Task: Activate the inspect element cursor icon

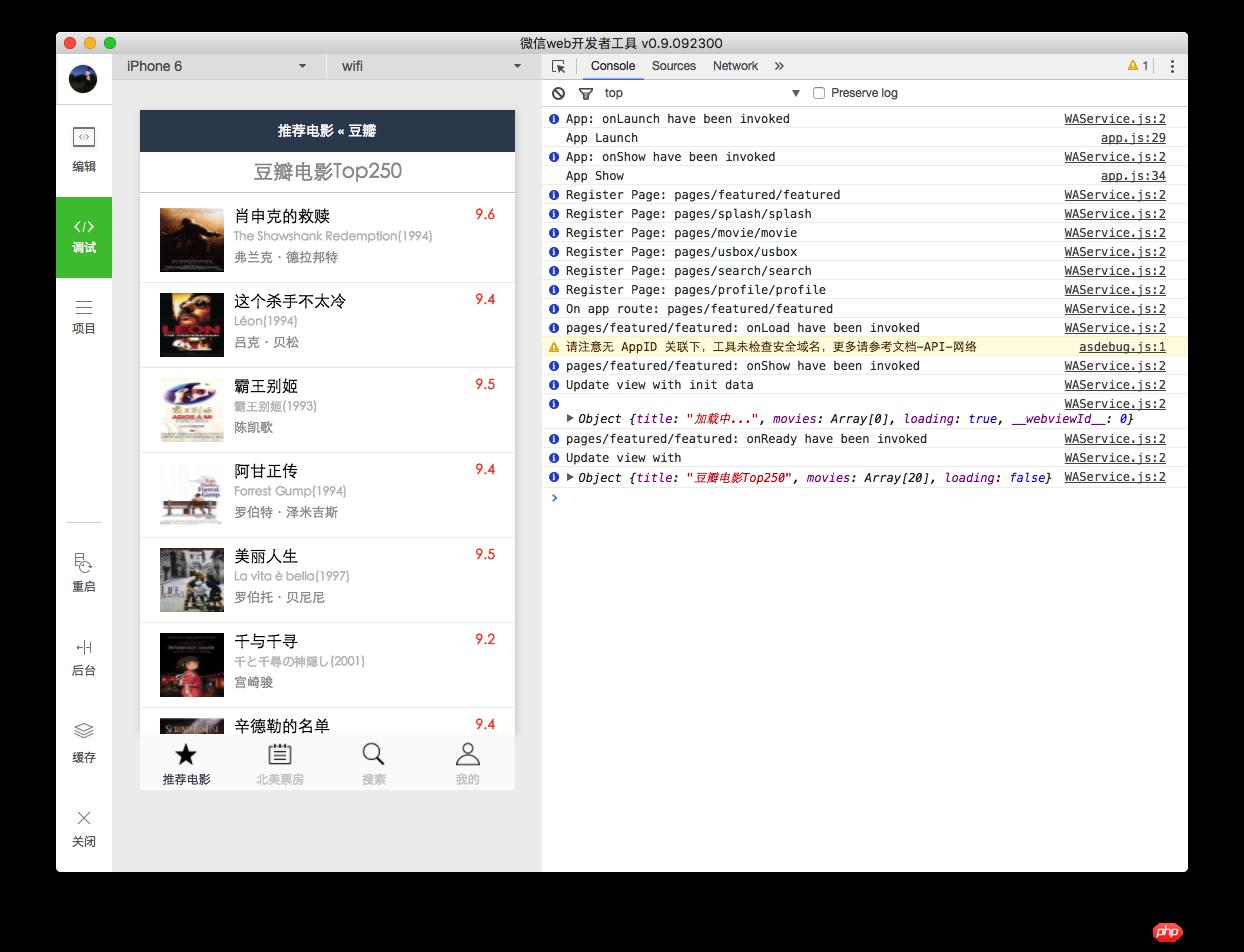Action: click(559, 66)
